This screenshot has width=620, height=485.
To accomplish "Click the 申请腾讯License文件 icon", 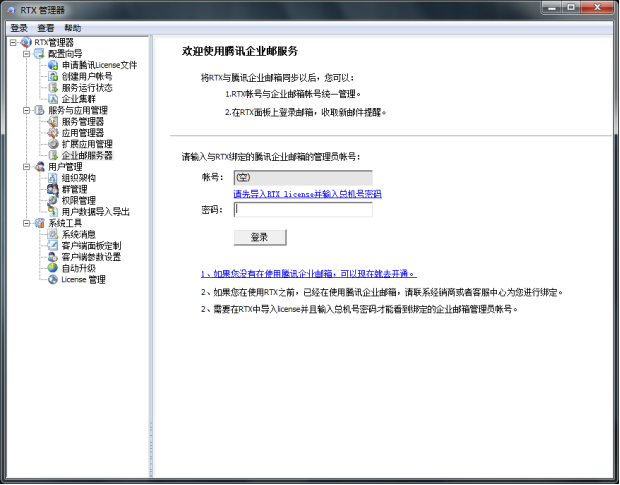I will (x=53, y=65).
